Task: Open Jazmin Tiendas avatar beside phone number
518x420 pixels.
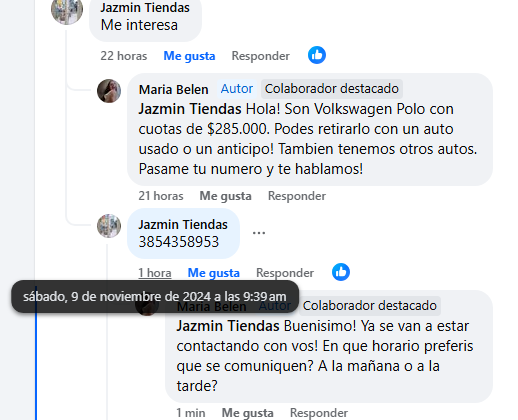Action: point(109,226)
